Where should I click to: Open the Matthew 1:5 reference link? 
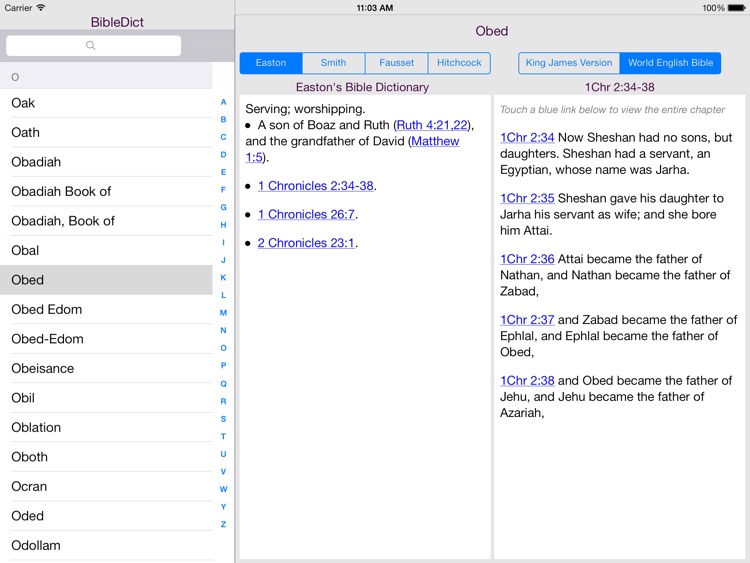[x=435, y=141]
